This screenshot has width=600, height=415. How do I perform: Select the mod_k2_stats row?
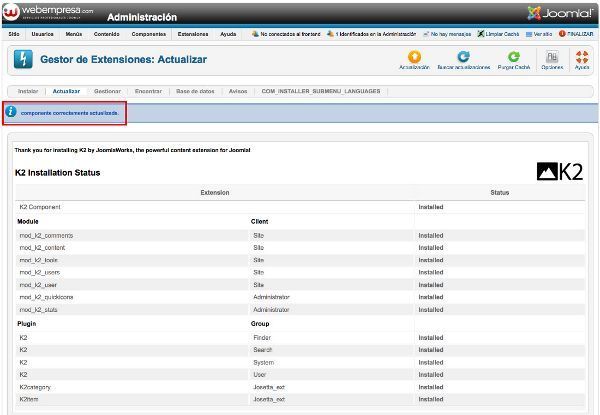click(300, 309)
